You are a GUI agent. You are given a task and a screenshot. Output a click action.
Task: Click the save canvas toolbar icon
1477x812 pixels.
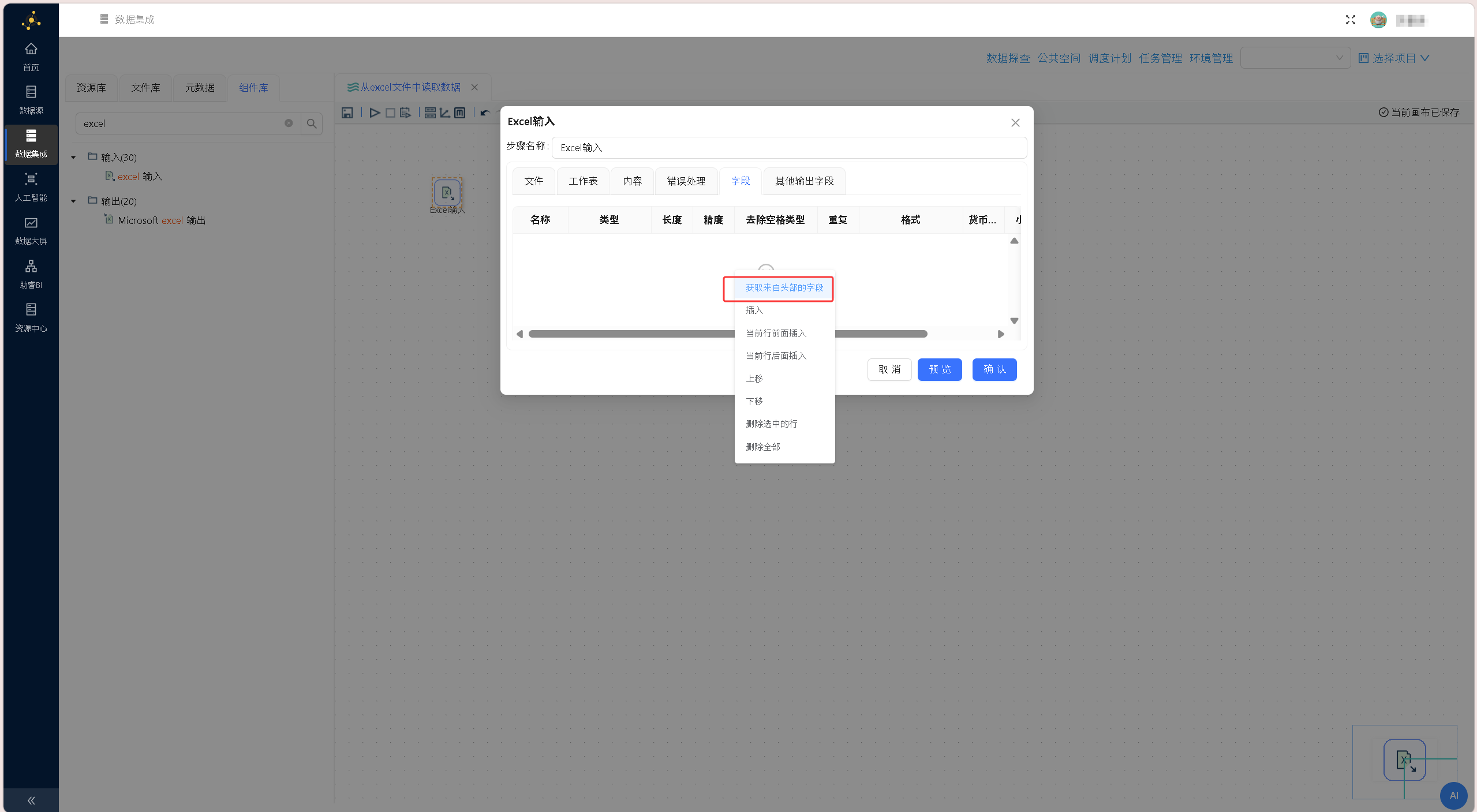click(x=347, y=113)
